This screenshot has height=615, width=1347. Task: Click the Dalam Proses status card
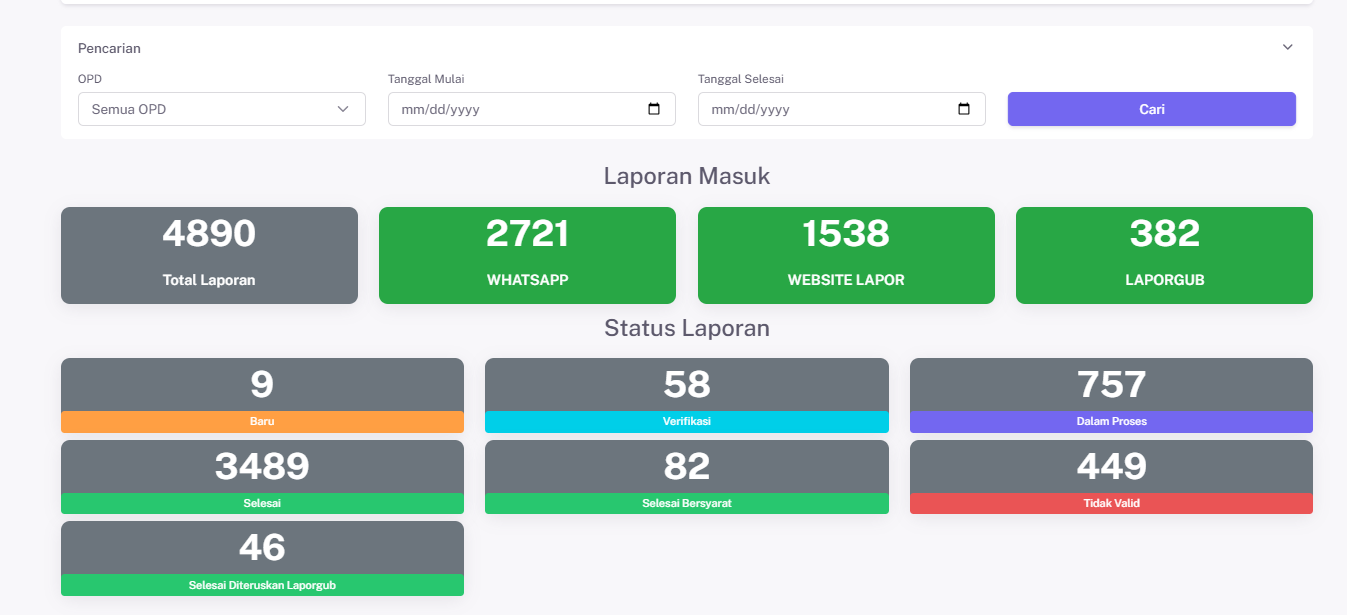click(1111, 396)
